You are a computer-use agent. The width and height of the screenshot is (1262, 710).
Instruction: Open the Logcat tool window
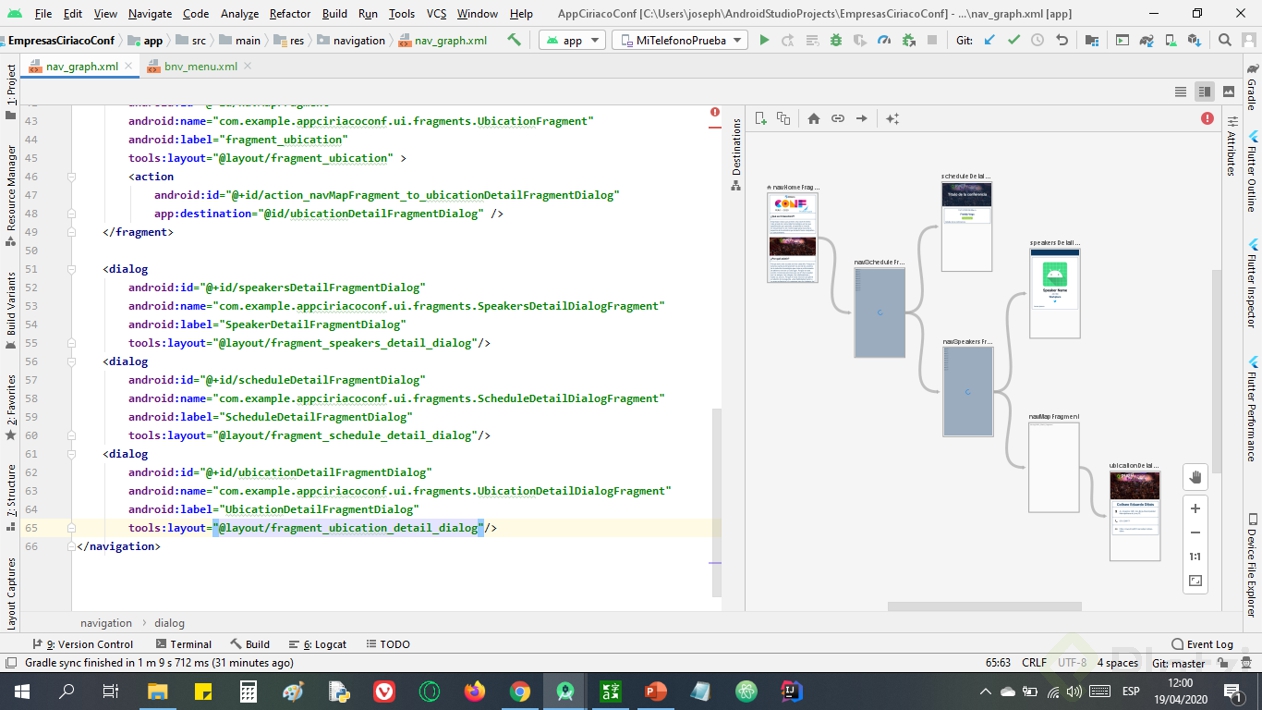[x=317, y=644]
